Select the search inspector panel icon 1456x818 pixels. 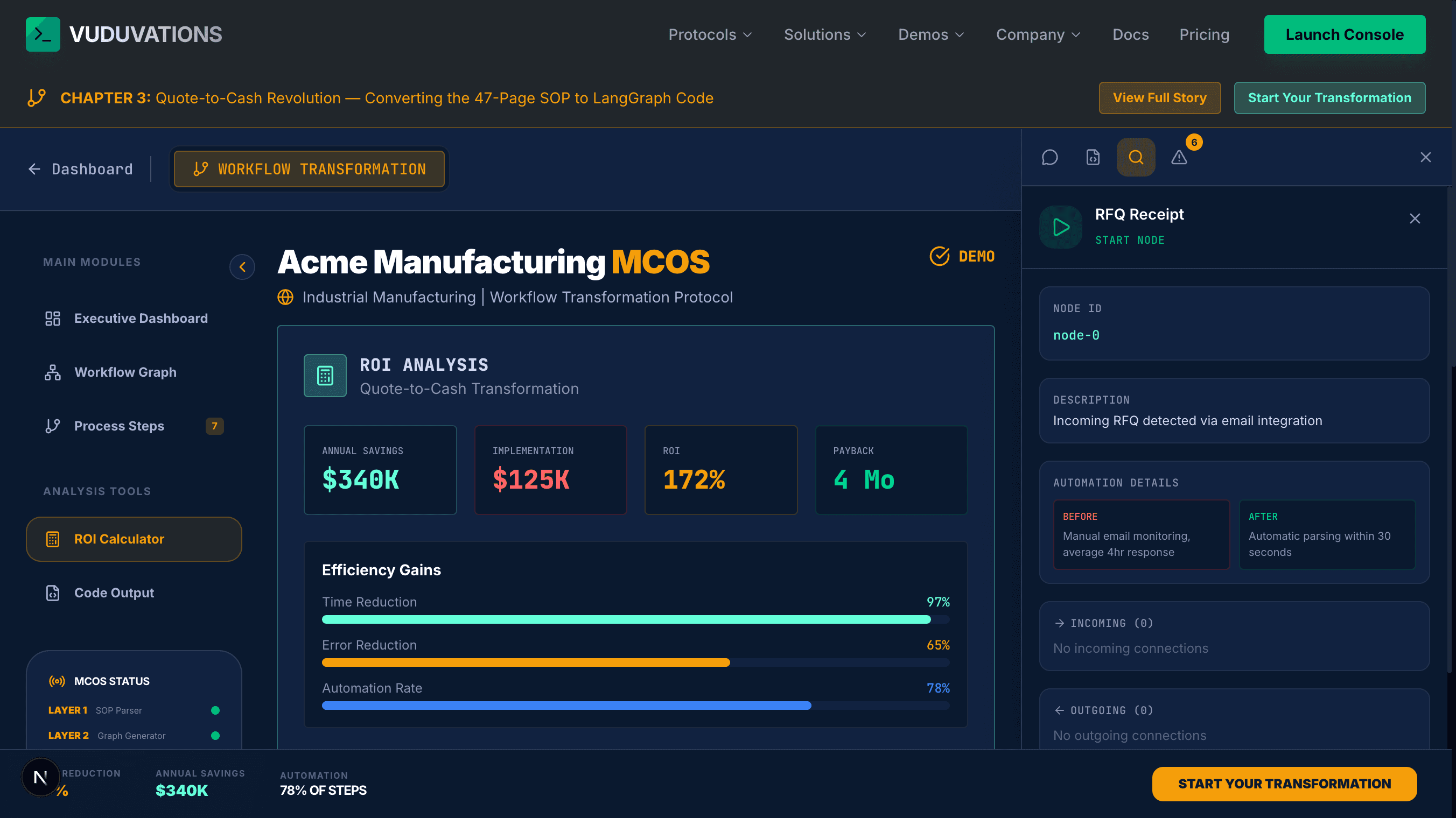tap(1136, 157)
